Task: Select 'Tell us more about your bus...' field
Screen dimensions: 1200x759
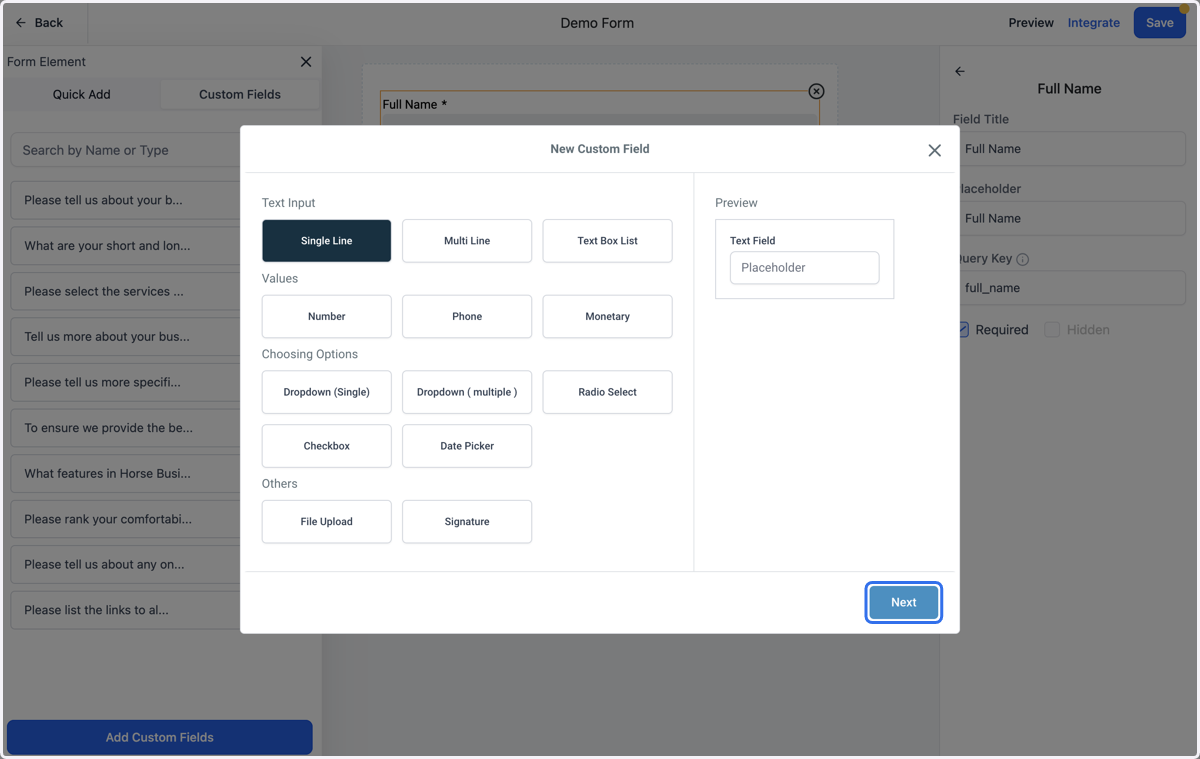Action: coord(125,337)
